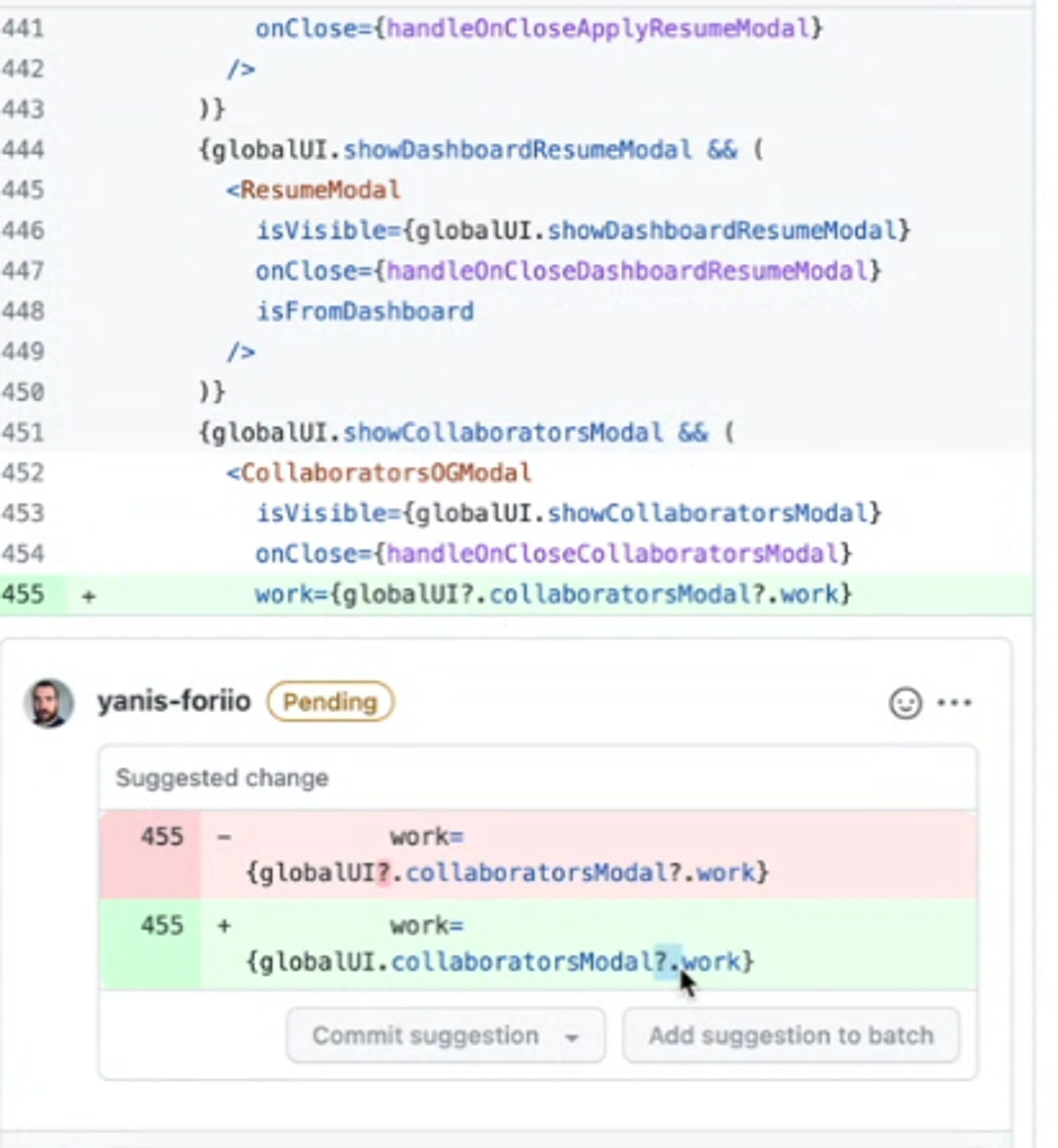The width and height of the screenshot is (1058, 1148).
Task: Select line number 455 in the diff
Action: pos(23,594)
